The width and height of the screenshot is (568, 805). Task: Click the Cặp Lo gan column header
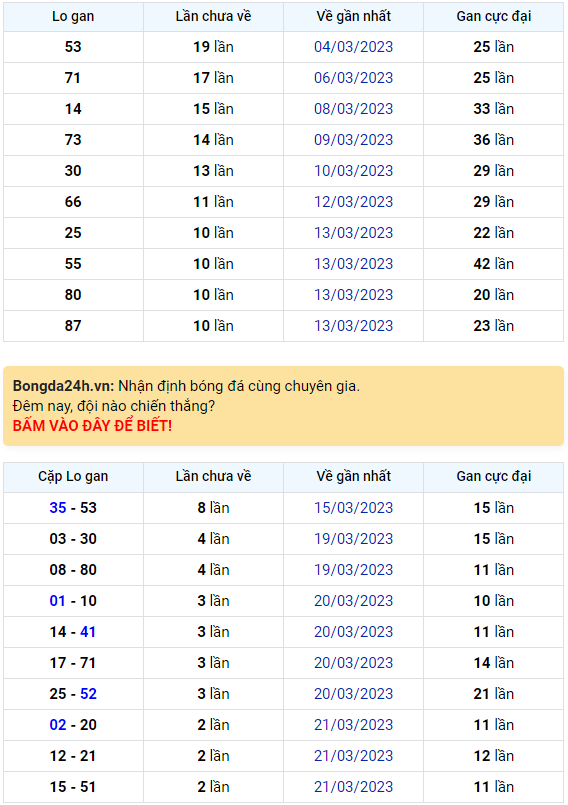click(x=73, y=476)
